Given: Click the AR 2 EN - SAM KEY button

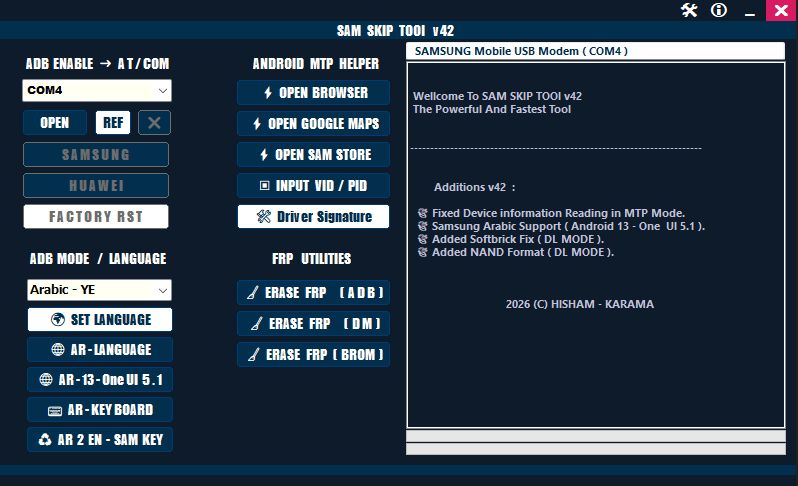Looking at the screenshot, I should pyautogui.click(x=100, y=440).
